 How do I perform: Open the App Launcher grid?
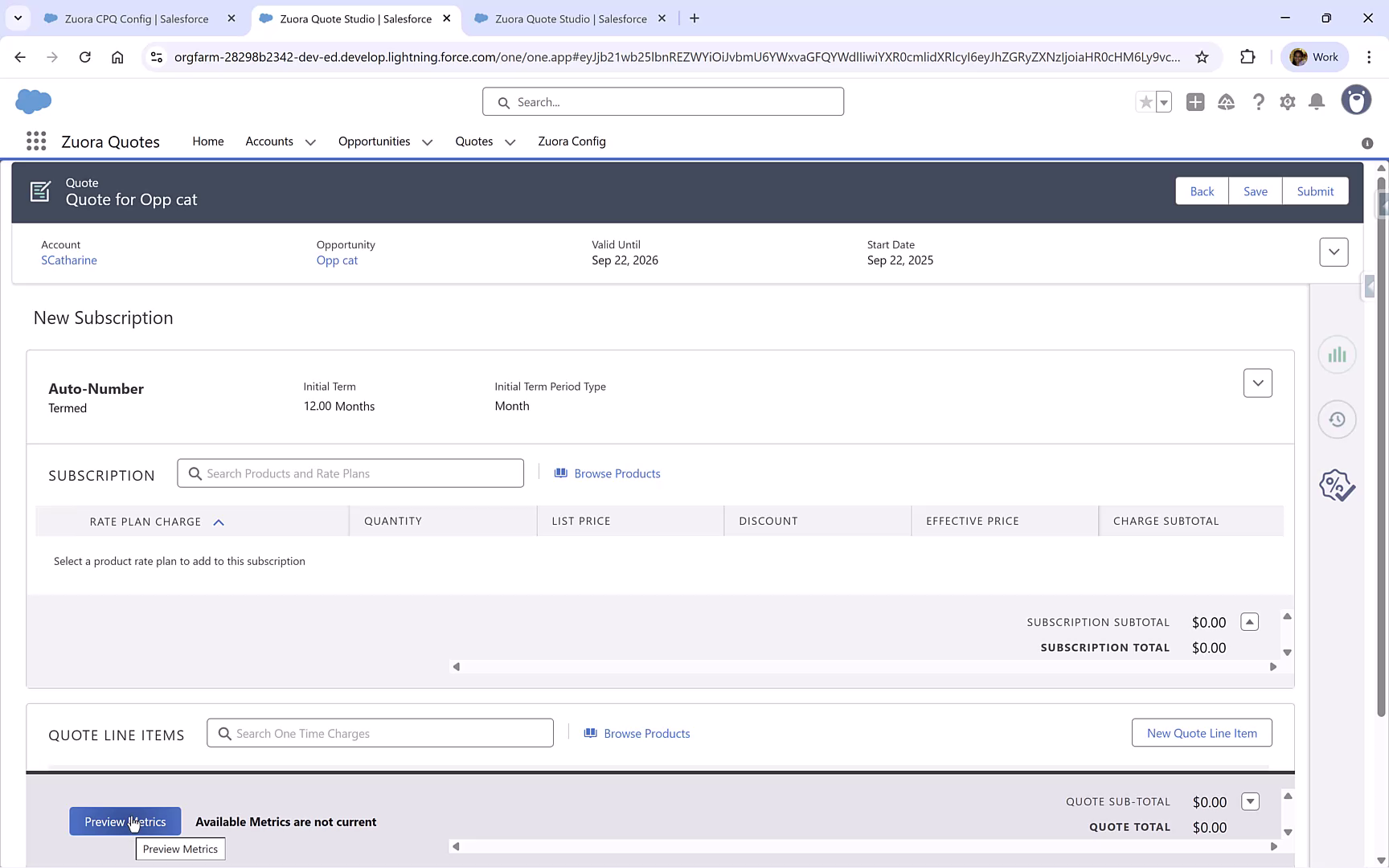click(35, 141)
